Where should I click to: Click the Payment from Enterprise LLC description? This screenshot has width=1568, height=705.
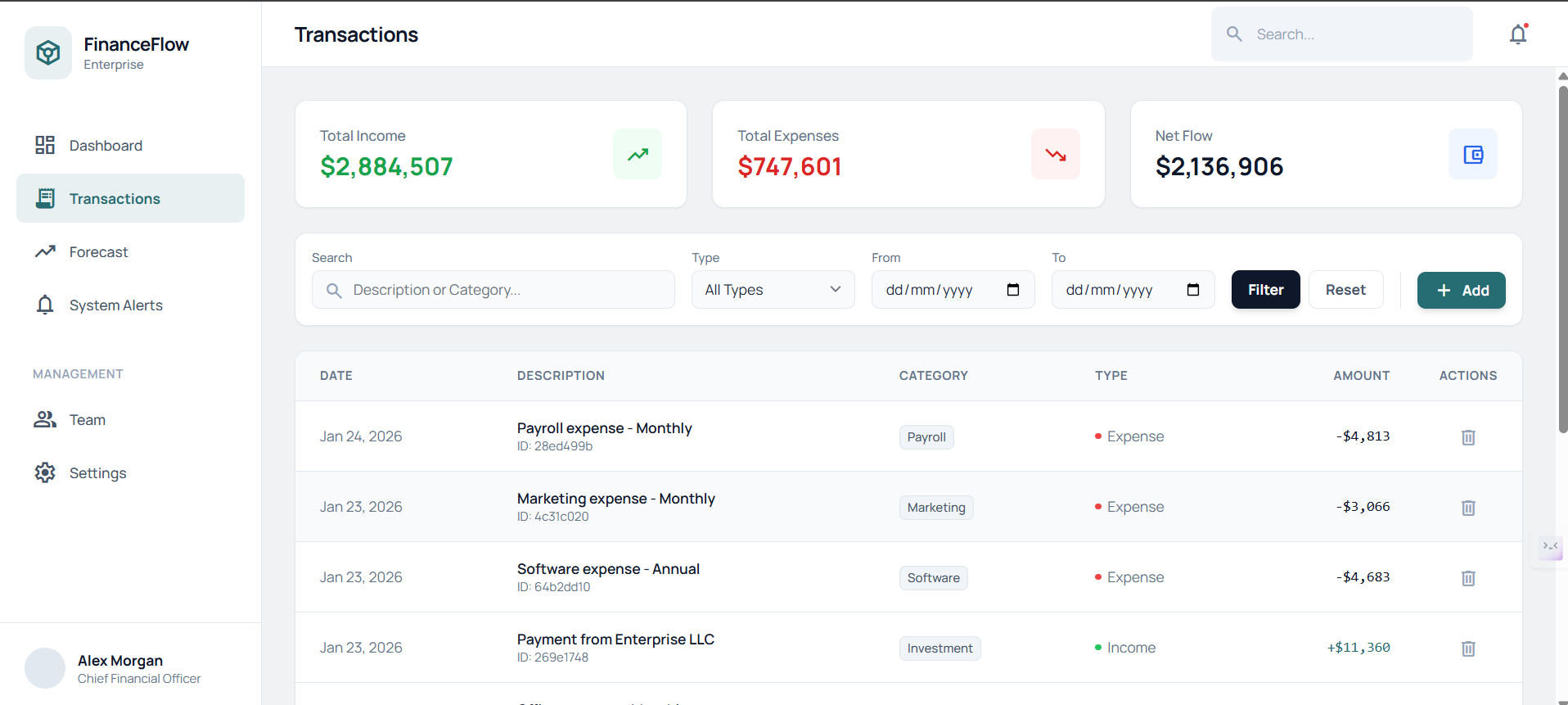(615, 639)
